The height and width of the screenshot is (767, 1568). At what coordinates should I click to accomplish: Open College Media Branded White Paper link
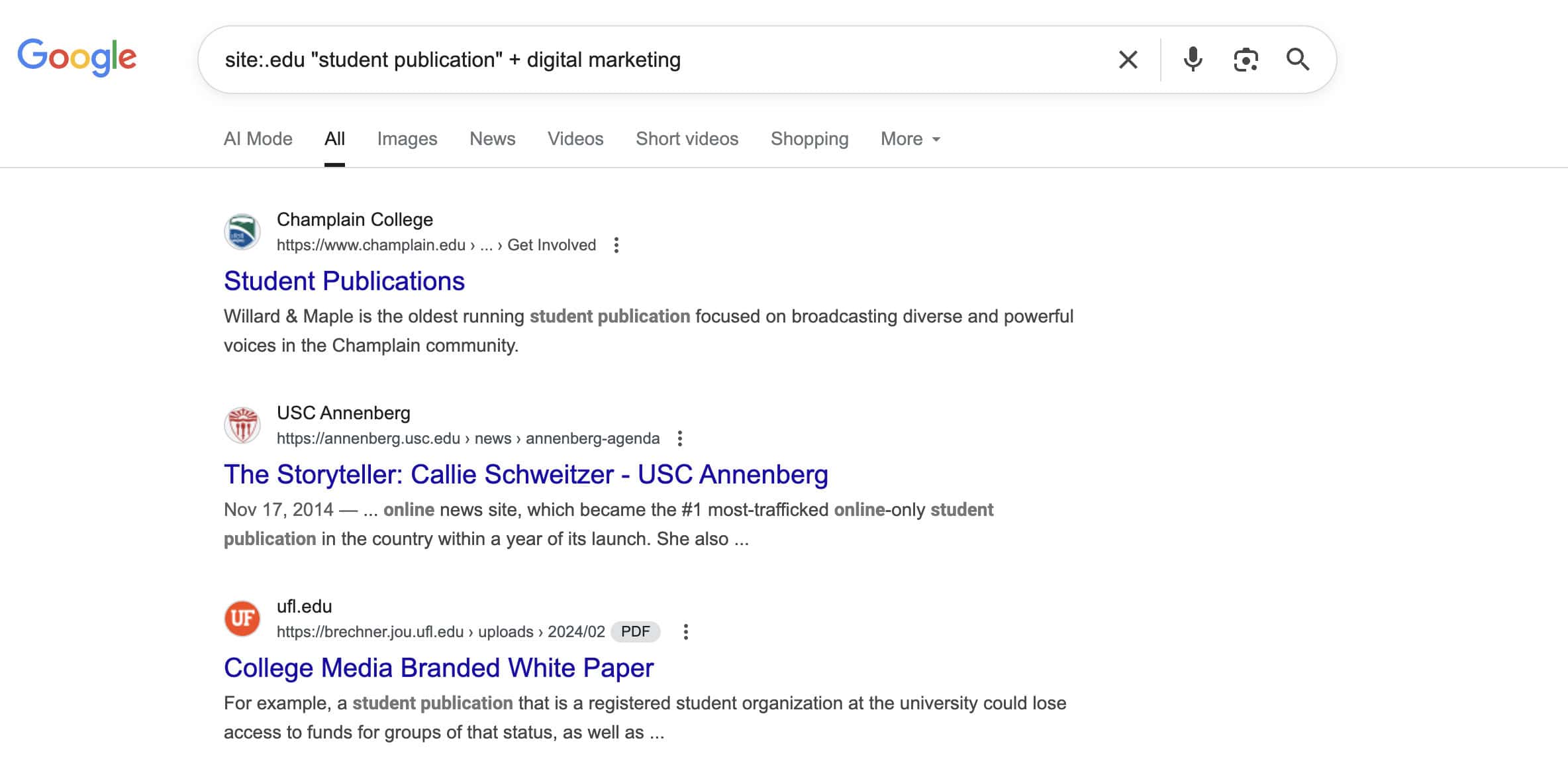pyautogui.click(x=438, y=668)
